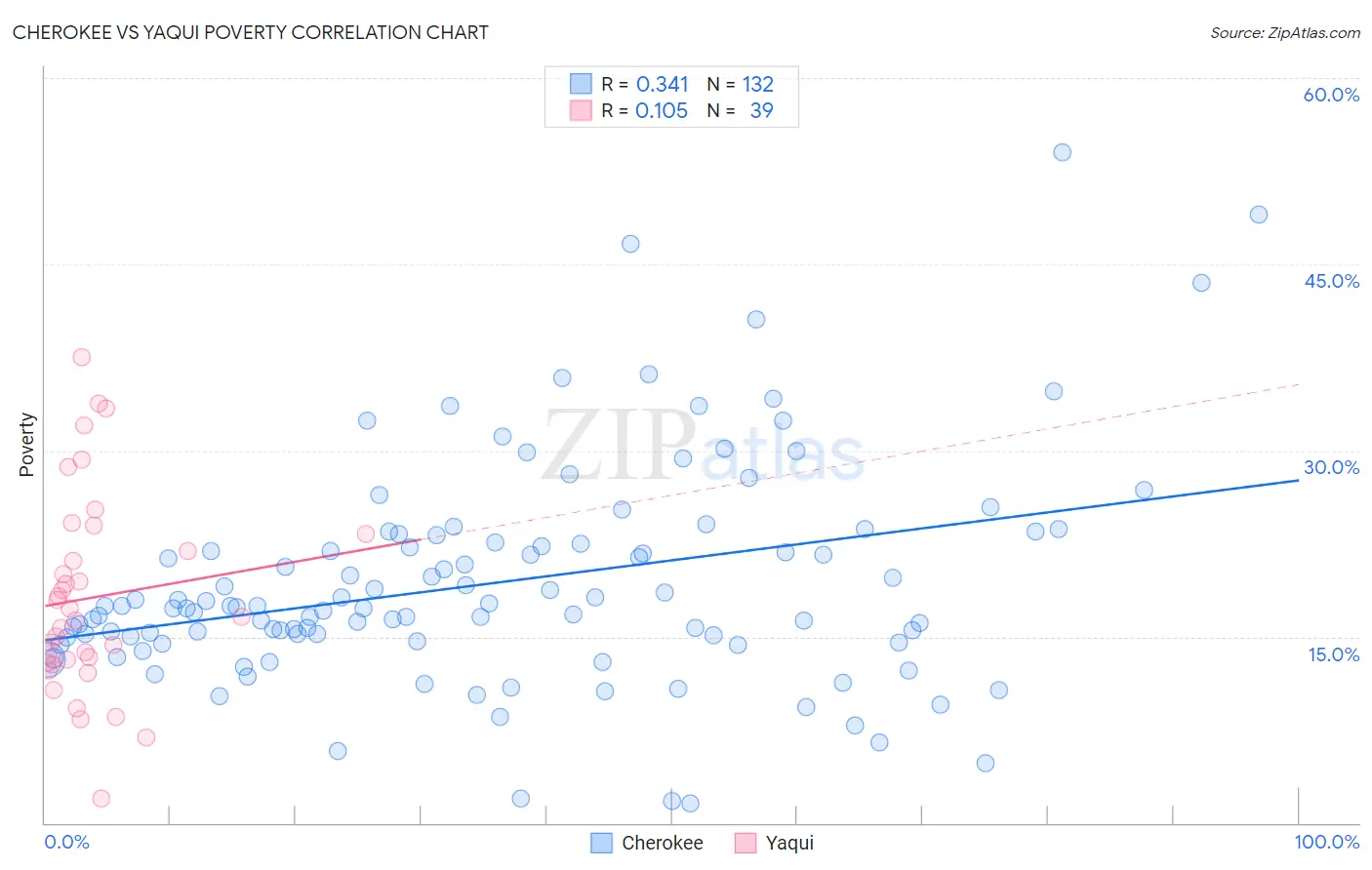
Task: Select the highest blue data point near 55%
Action: 1063,152
